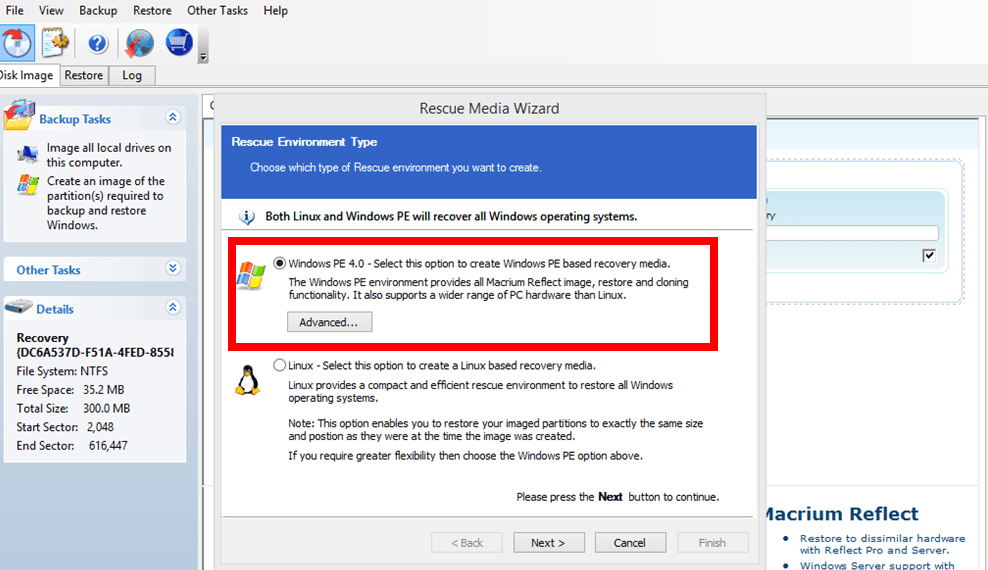Select the Windows PE 4.0 radio button
The width and height of the screenshot is (988, 570).
[280, 264]
